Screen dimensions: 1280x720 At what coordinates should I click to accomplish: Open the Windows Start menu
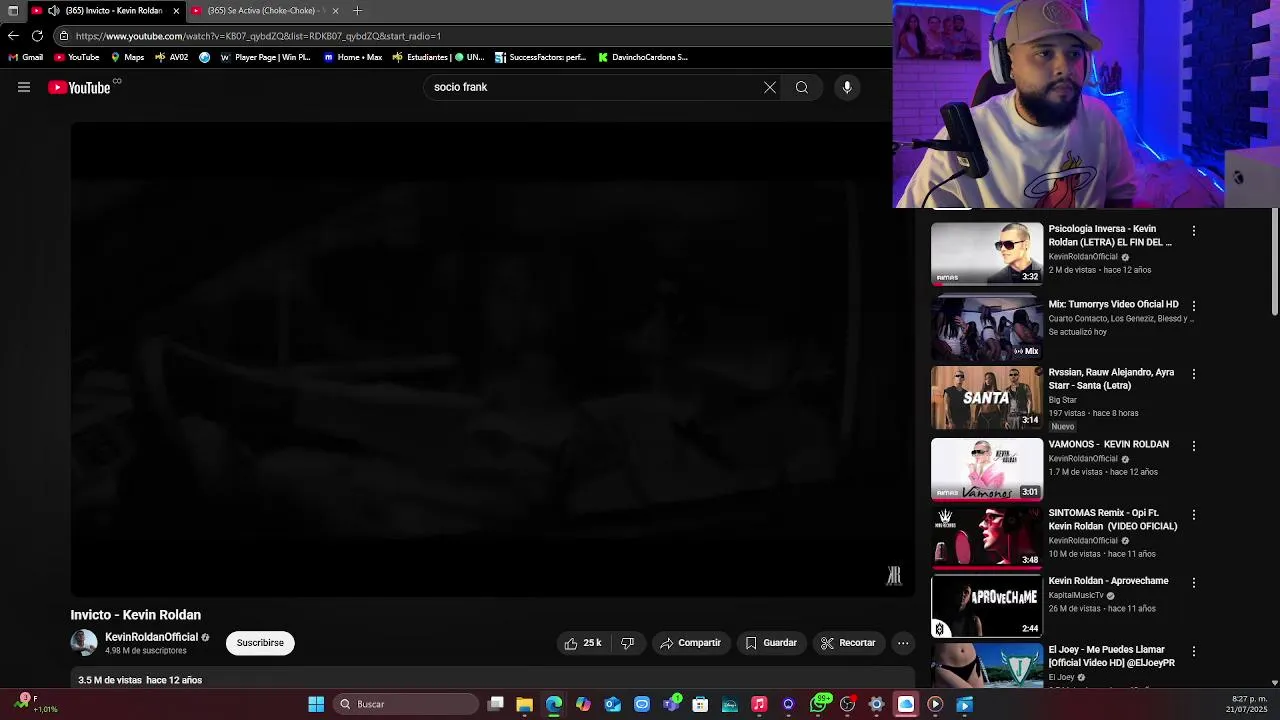click(x=316, y=704)
